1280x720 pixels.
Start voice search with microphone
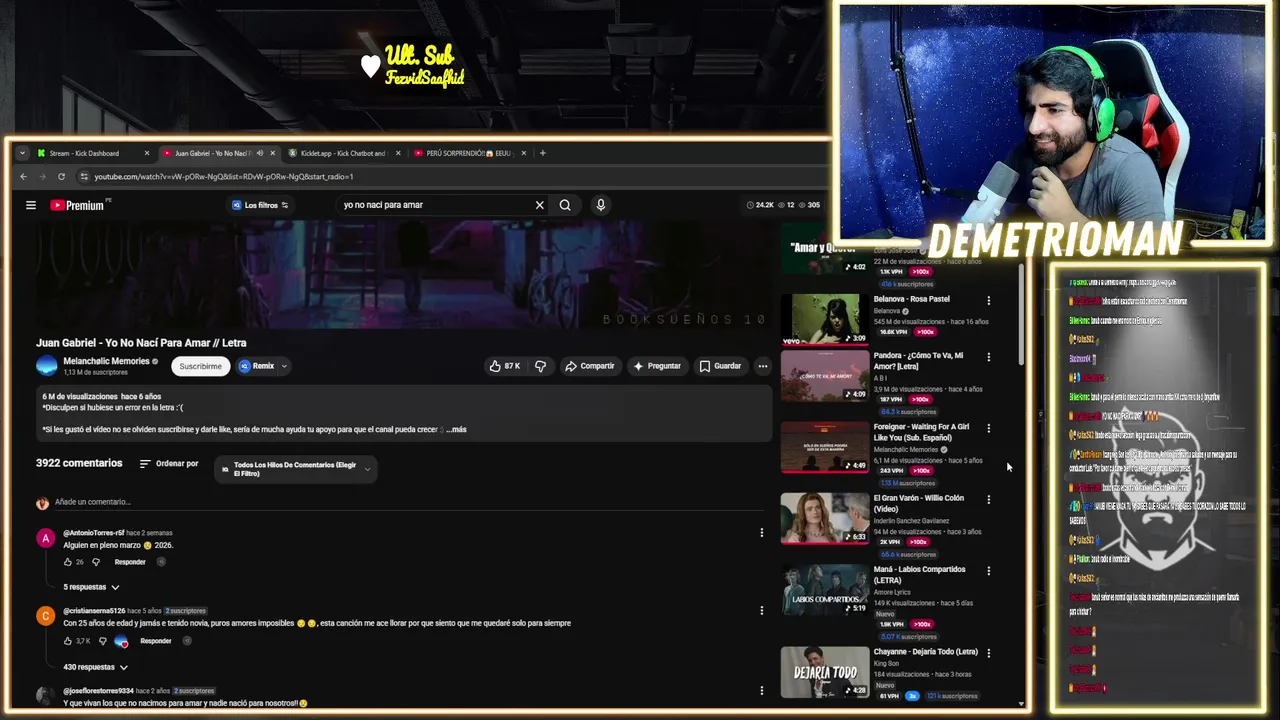click(x=600, y=205)
